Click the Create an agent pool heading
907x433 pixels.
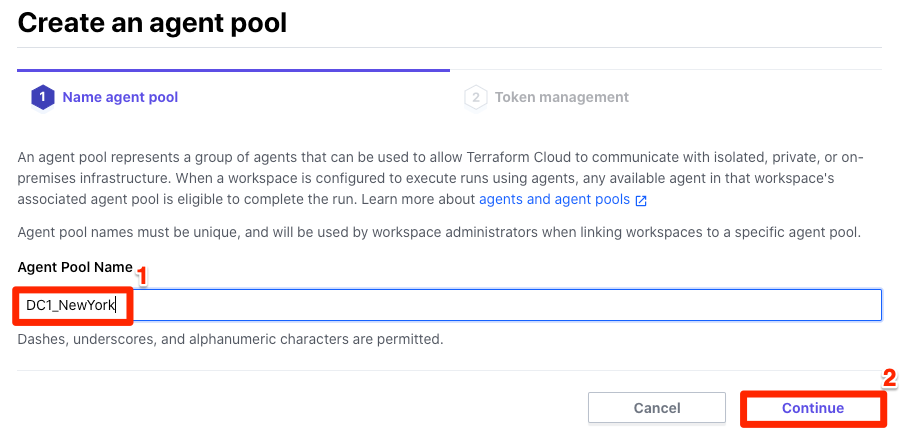(x=152, y=23)
